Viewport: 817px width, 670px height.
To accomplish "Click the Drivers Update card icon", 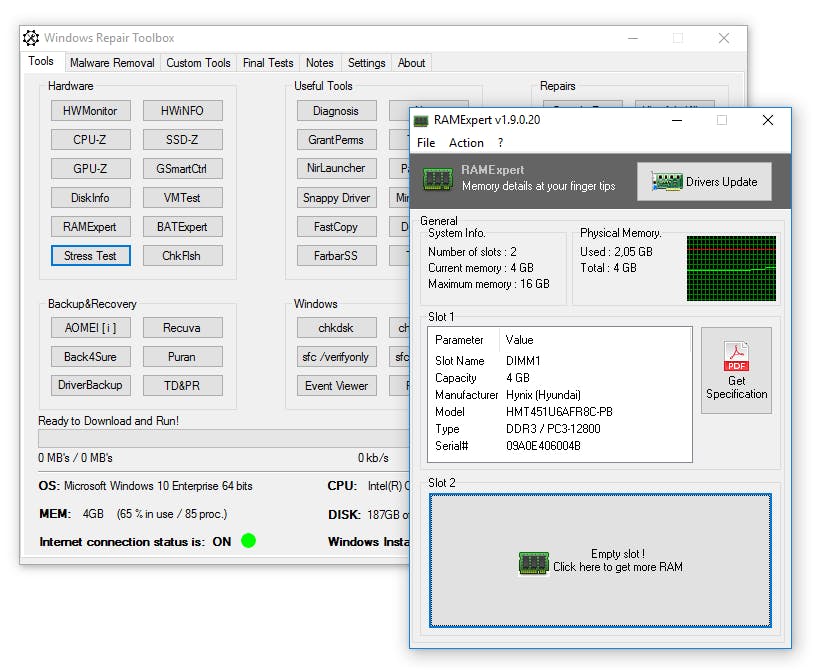I will [x=667, y=182].
